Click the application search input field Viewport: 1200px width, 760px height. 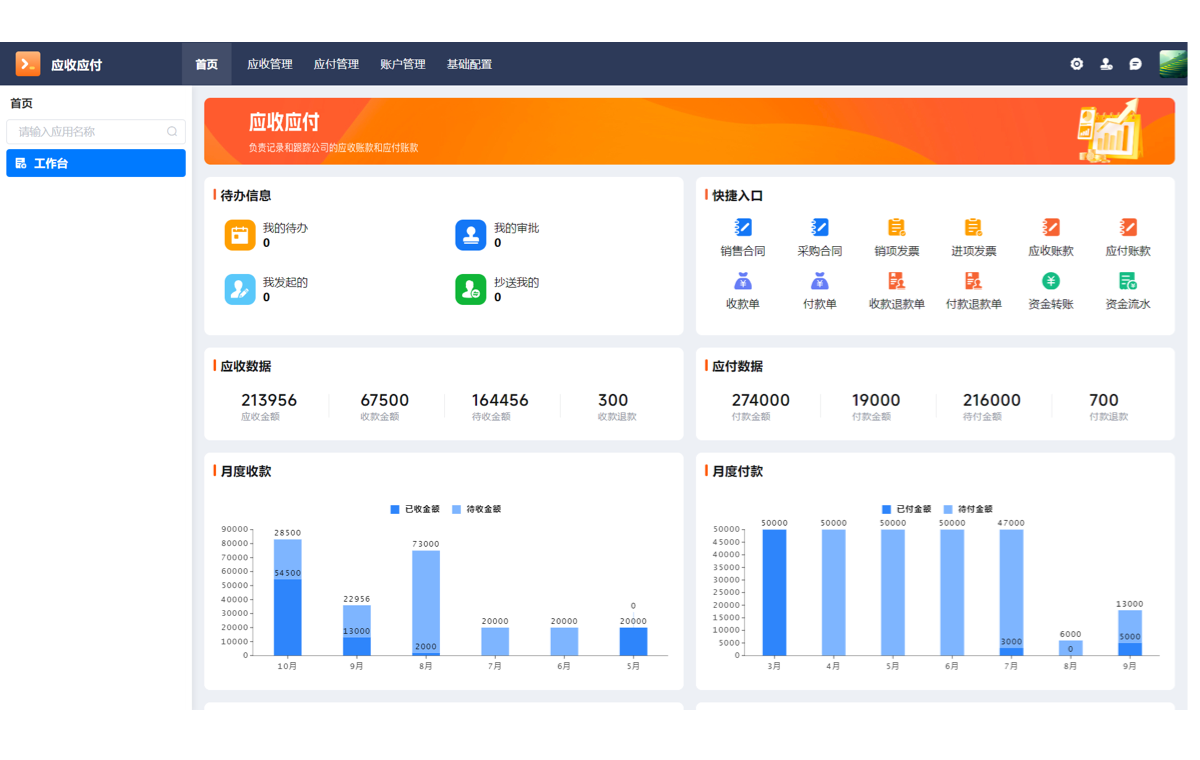[x=96, y=132]
